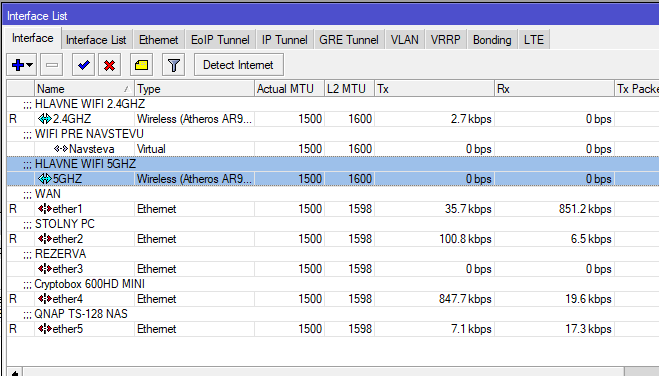Open the VRRP tab
This screenshot has height=376, width=659.
click(x=445, y=40)
